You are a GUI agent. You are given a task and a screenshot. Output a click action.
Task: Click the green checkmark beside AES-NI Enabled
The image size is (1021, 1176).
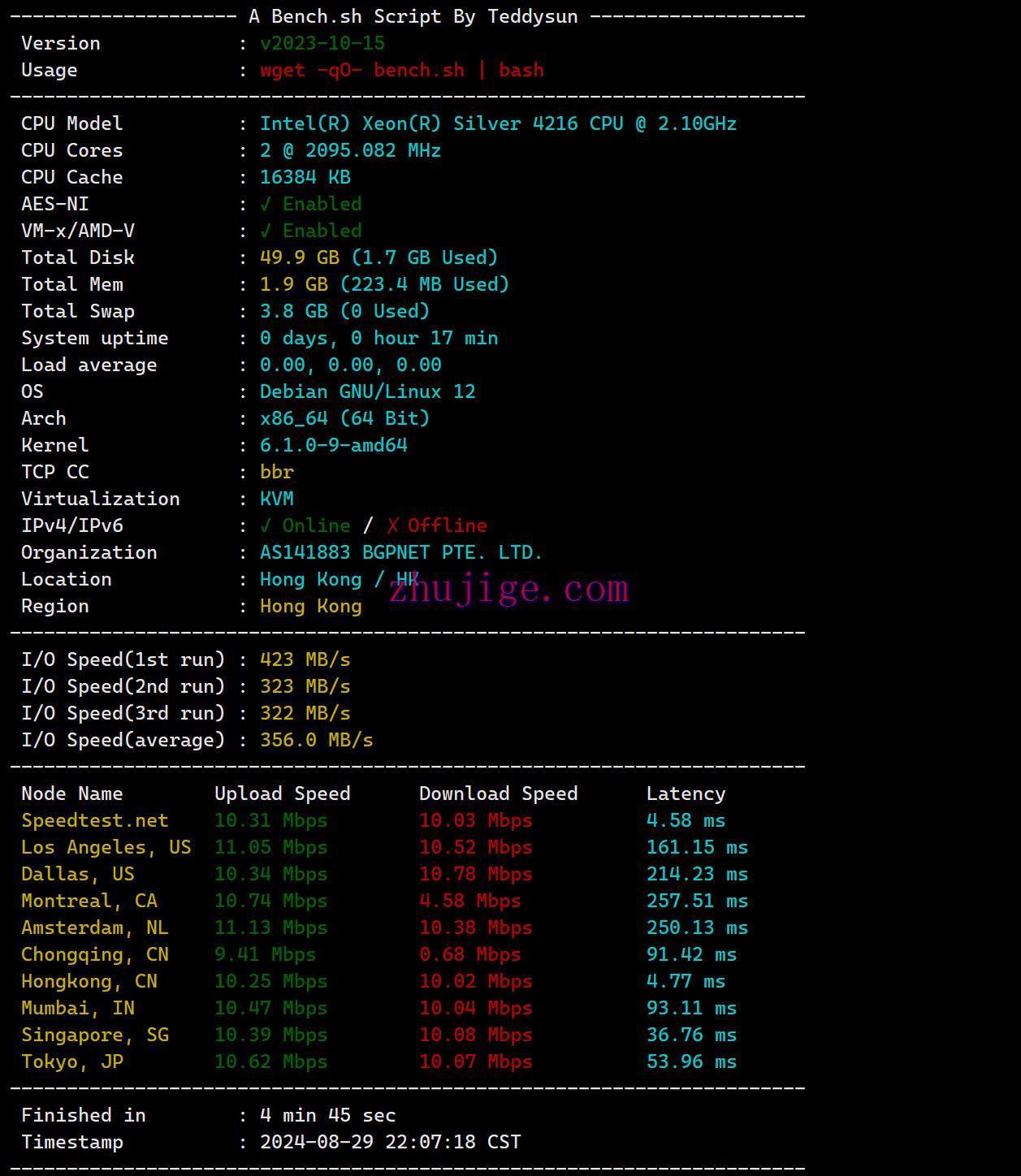point(266,204)
